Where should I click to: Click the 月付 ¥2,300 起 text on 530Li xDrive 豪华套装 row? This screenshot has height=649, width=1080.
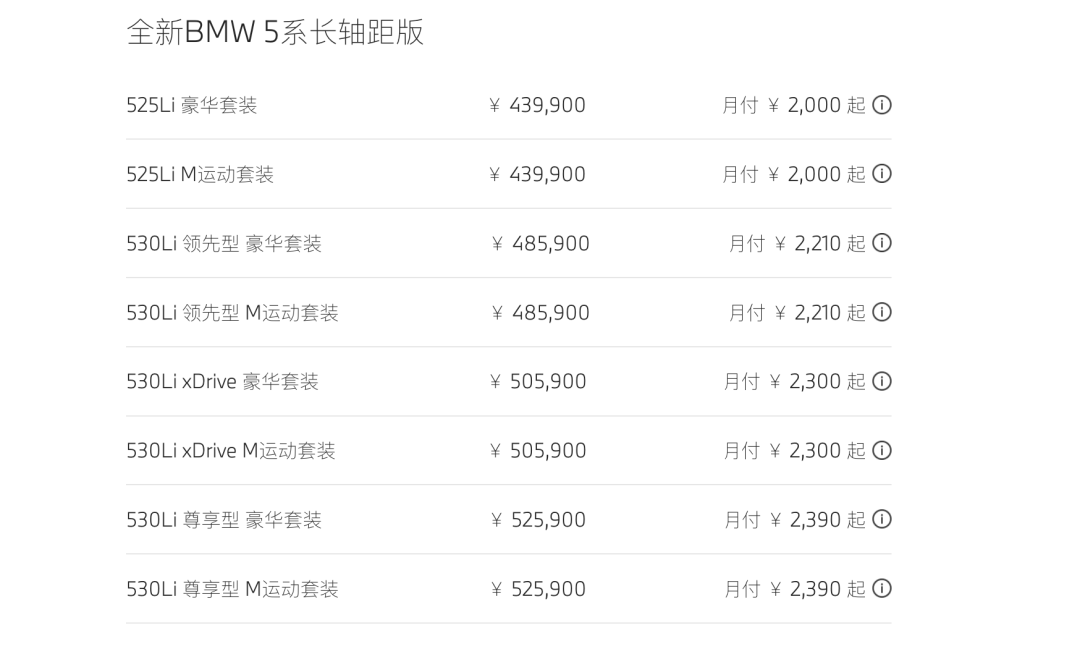(x=794, y=382)
